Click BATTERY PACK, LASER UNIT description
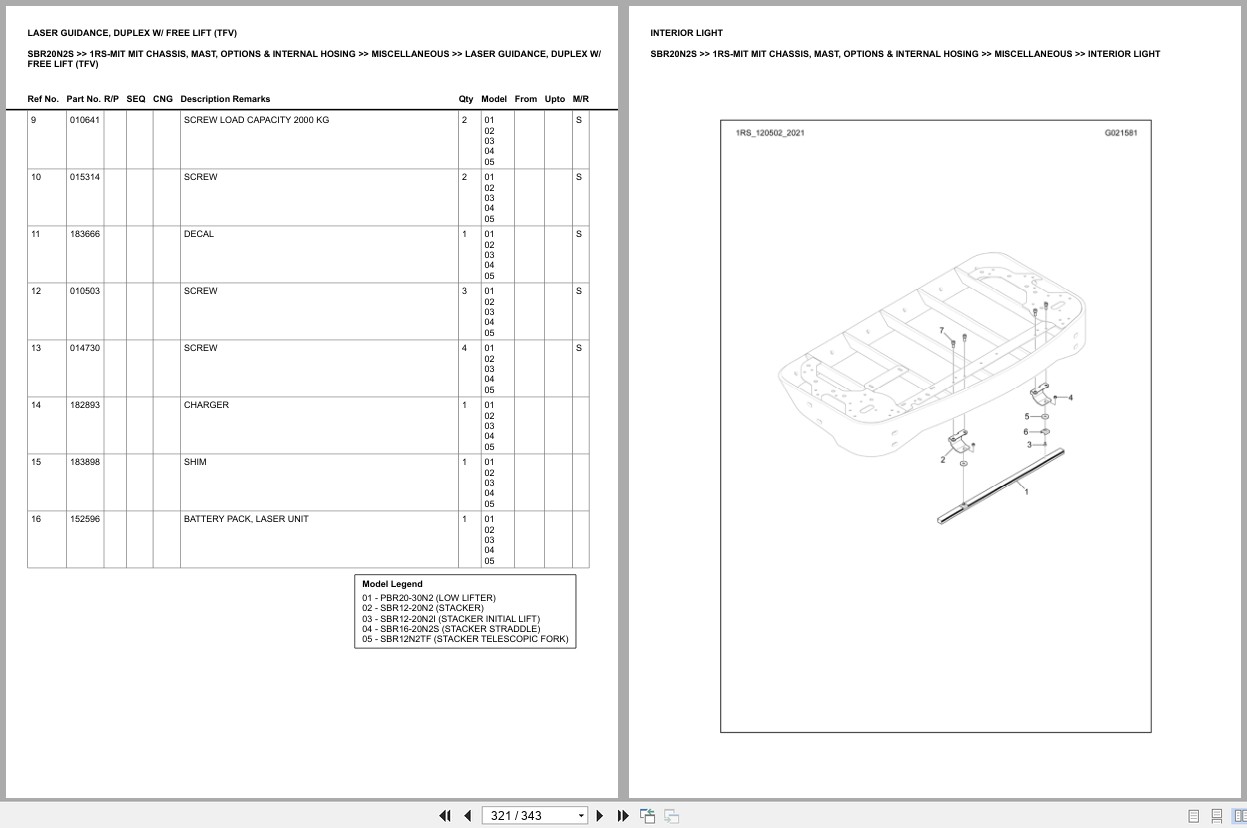Viewport: 1247px width, 828px height. point(246,519)
